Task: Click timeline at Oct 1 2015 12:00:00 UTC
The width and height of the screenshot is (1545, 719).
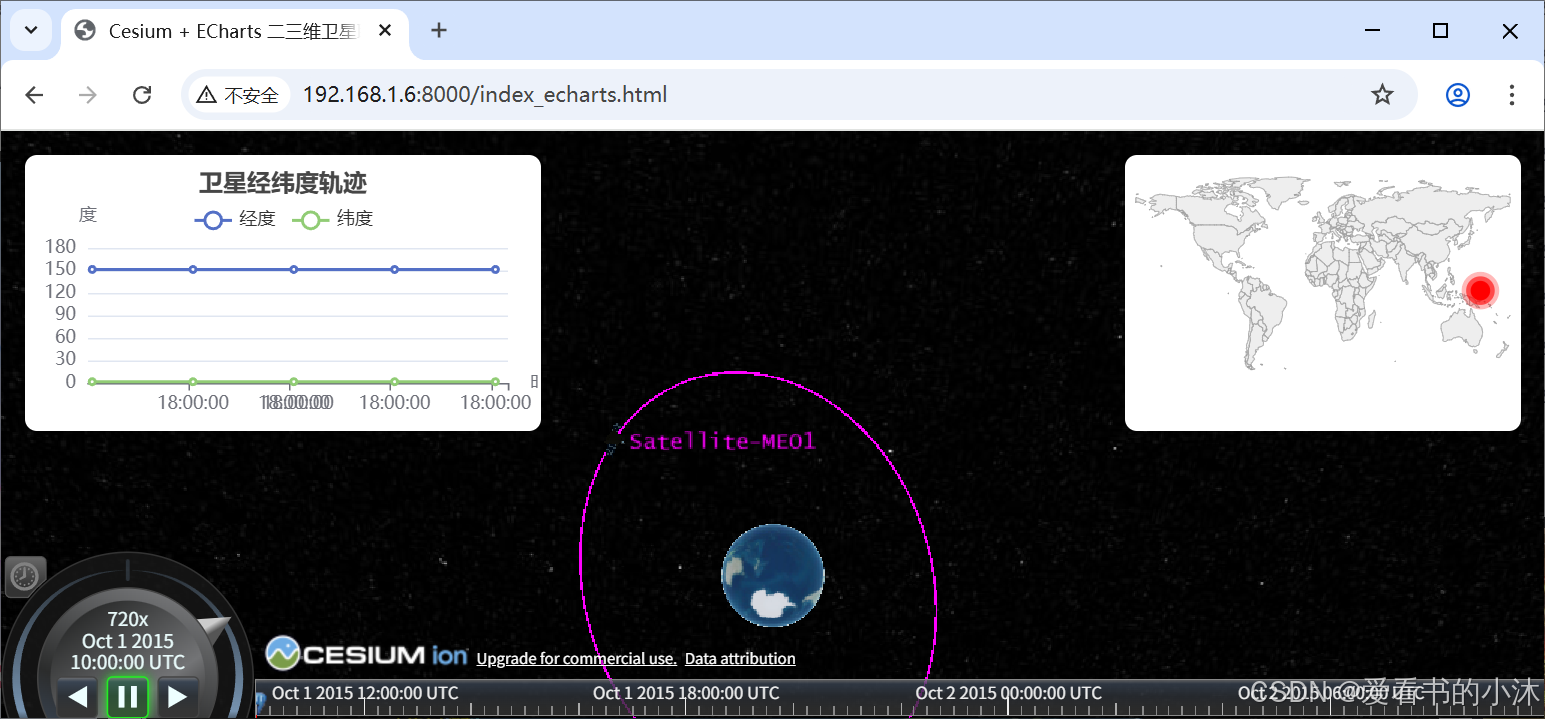Action: click(365, 693)
